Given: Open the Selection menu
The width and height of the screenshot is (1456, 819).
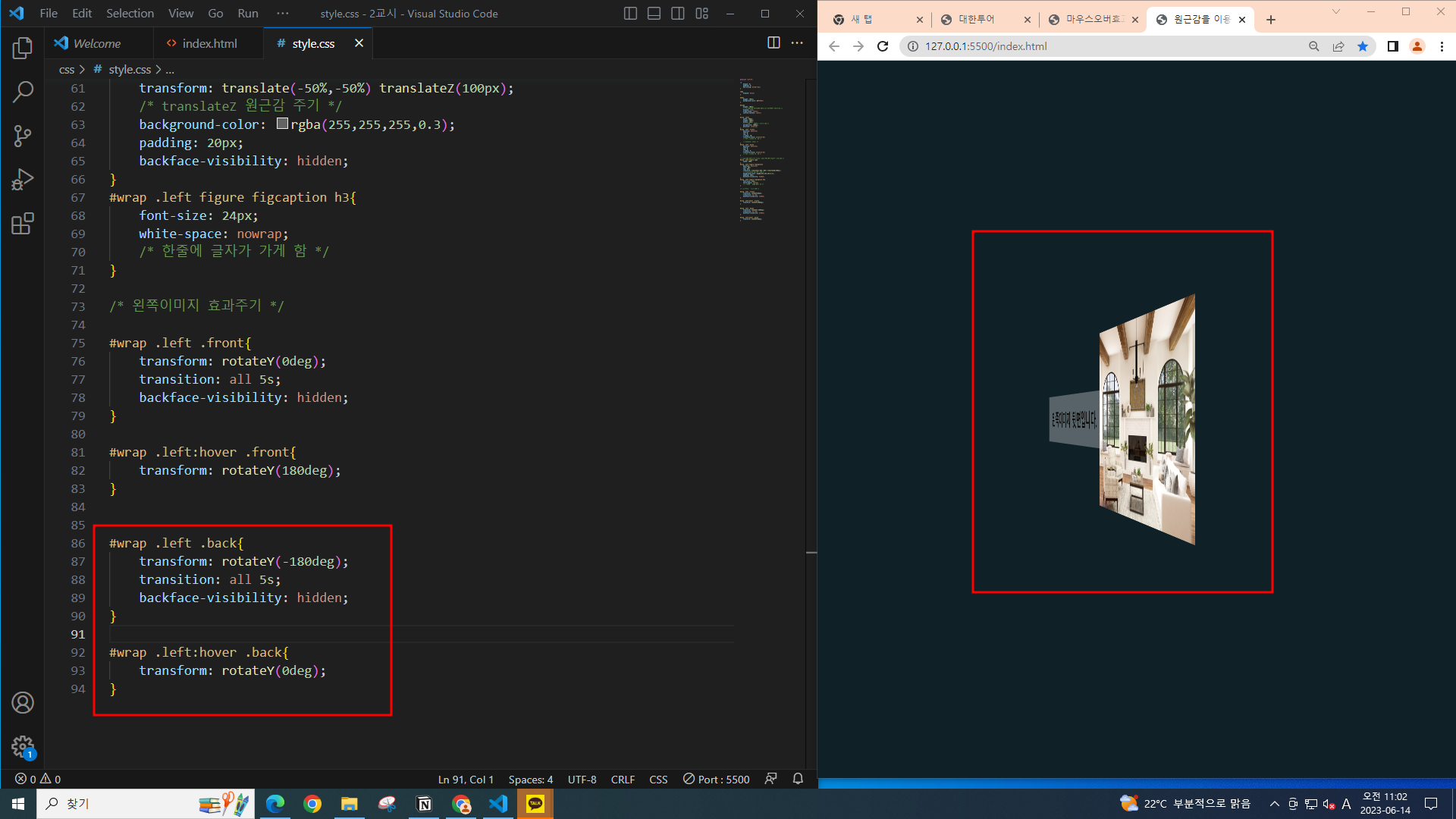Looking at the screenshot, I should pos(130,14).
